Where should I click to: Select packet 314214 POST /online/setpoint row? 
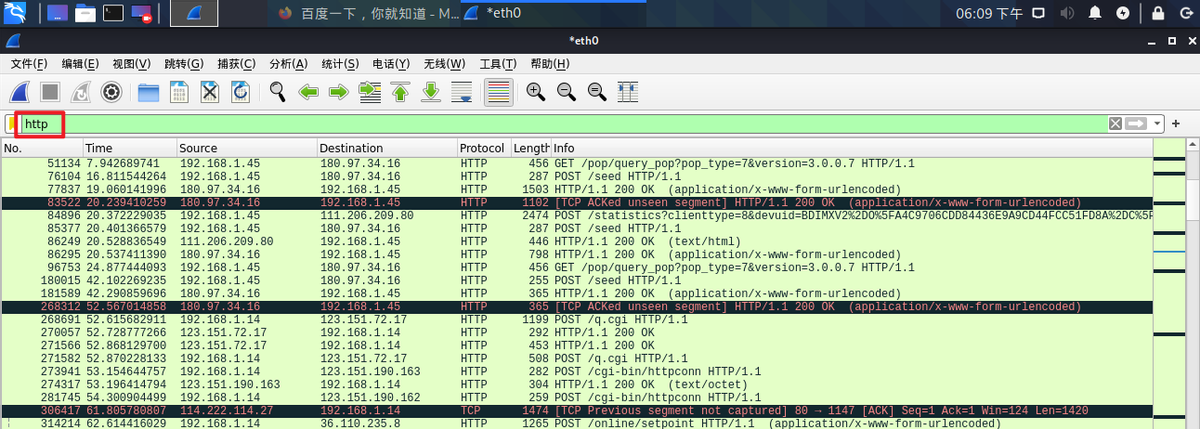576,423
